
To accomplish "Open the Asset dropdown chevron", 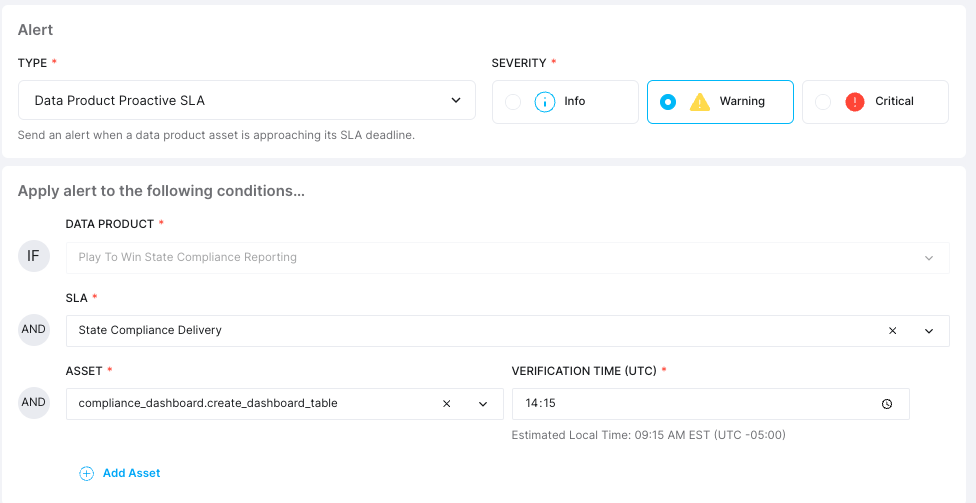I will coord(483,404).
